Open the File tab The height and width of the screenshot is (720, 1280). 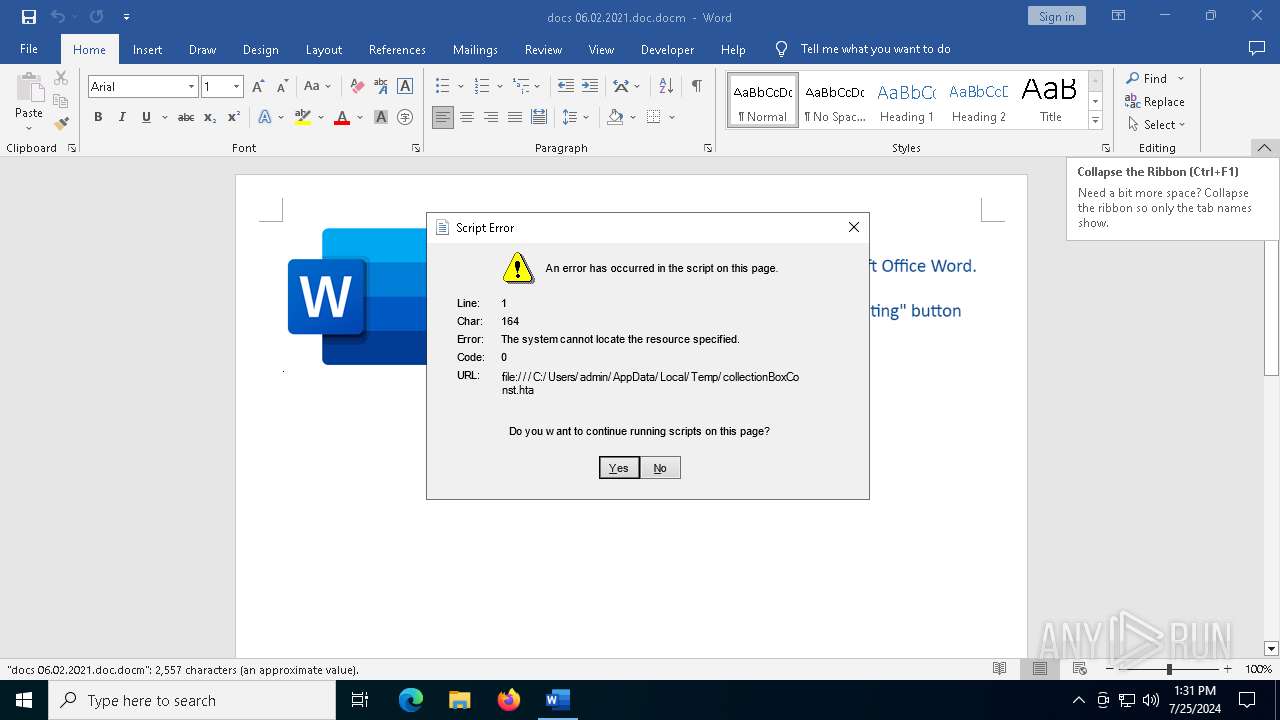[x=29, y=49]
